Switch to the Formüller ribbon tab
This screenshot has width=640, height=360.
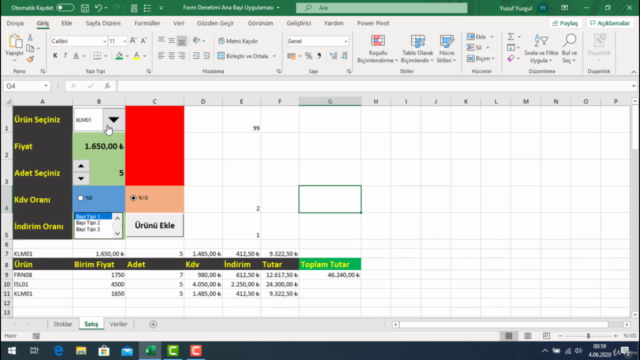147,23
